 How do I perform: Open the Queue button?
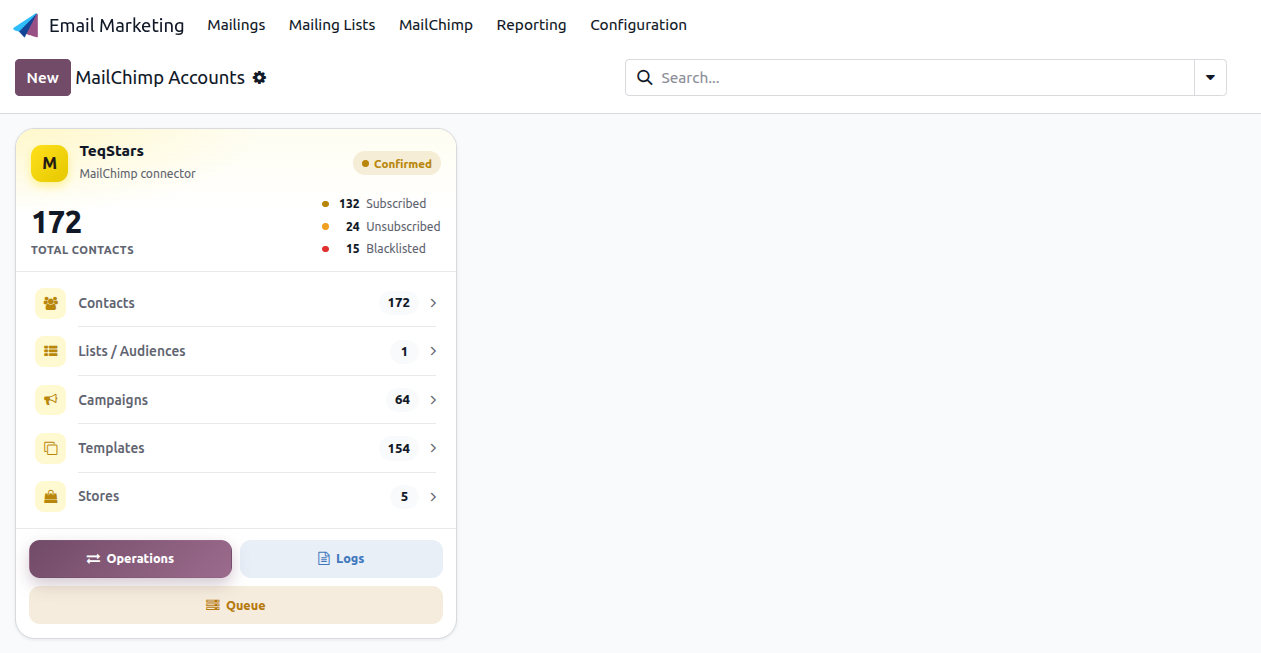click(236, 605)
